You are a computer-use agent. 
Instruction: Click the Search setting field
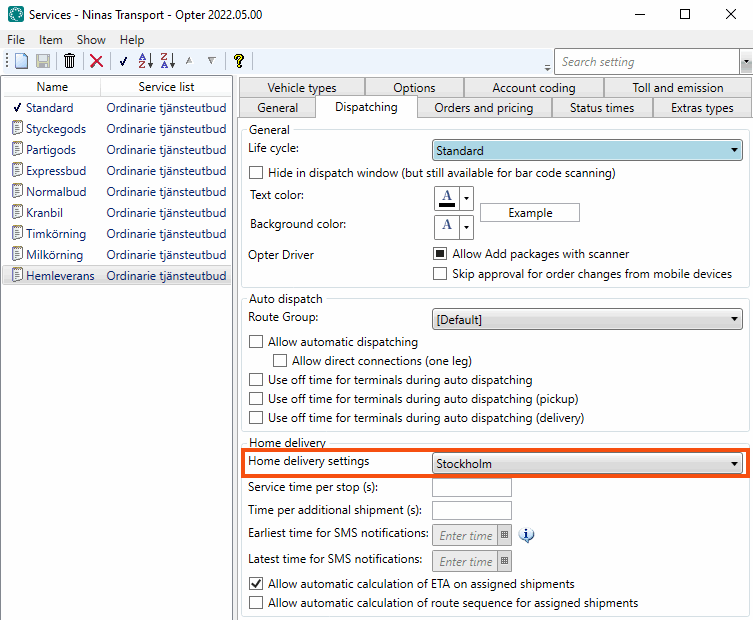click(646, 62)
